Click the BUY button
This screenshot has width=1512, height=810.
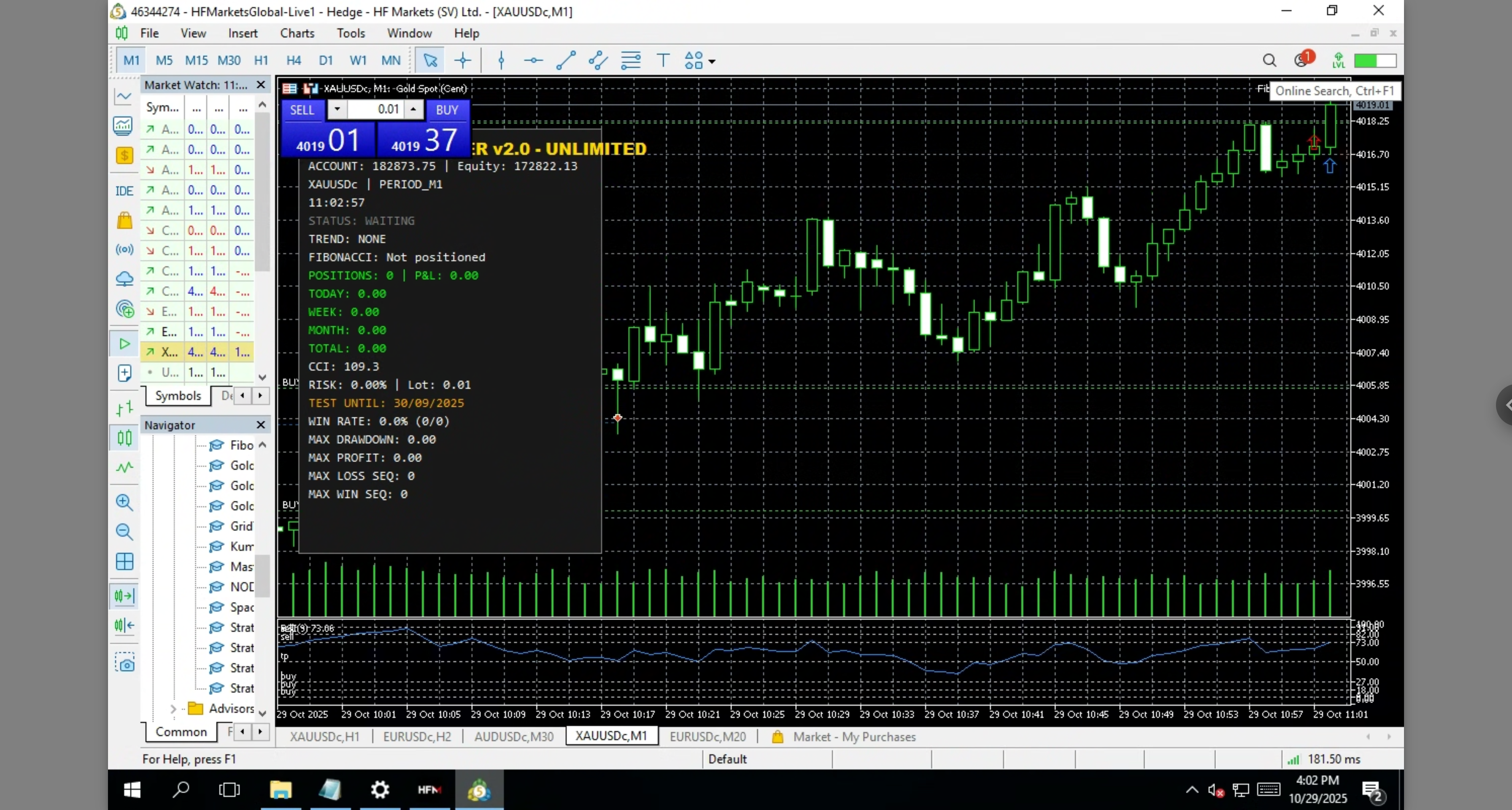[x=447, y=110]
